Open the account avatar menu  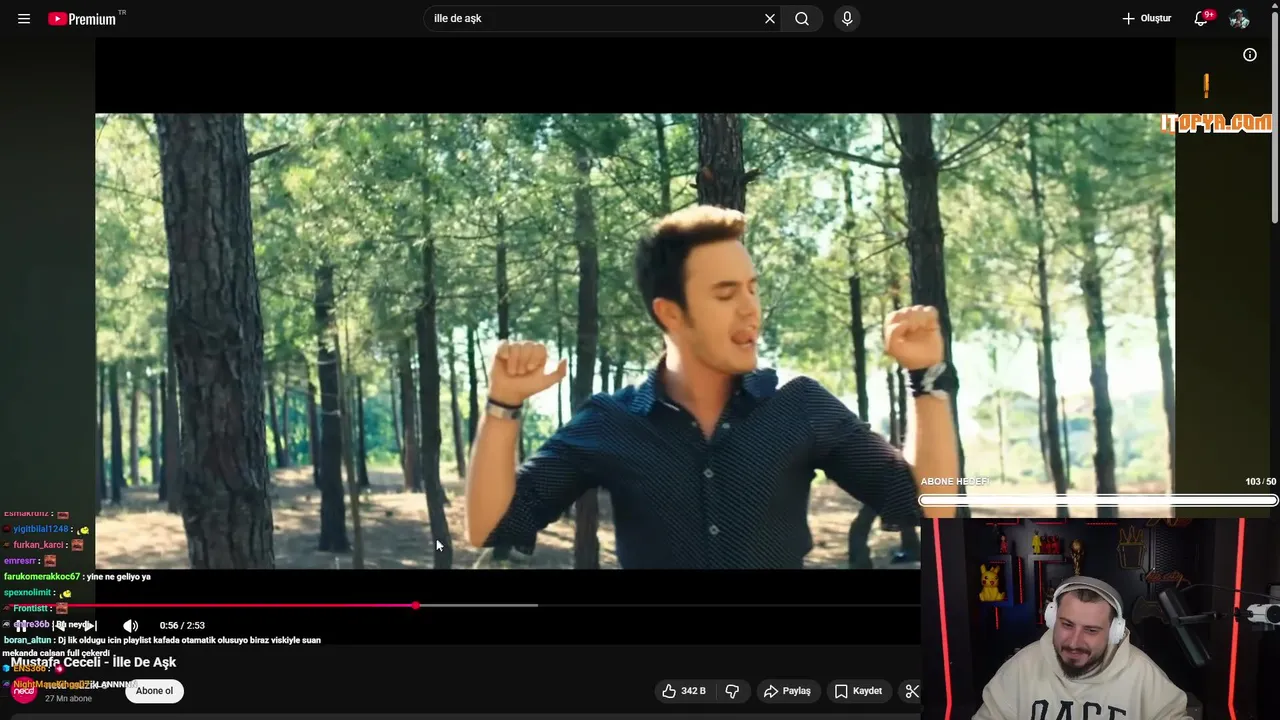click(x=1239, y=19)
